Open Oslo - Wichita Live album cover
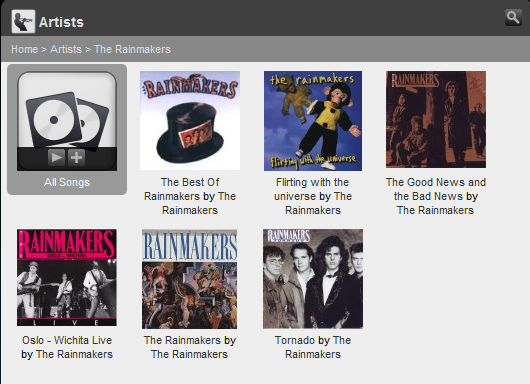Screen dimensions: 530x384 click(67, 278)
